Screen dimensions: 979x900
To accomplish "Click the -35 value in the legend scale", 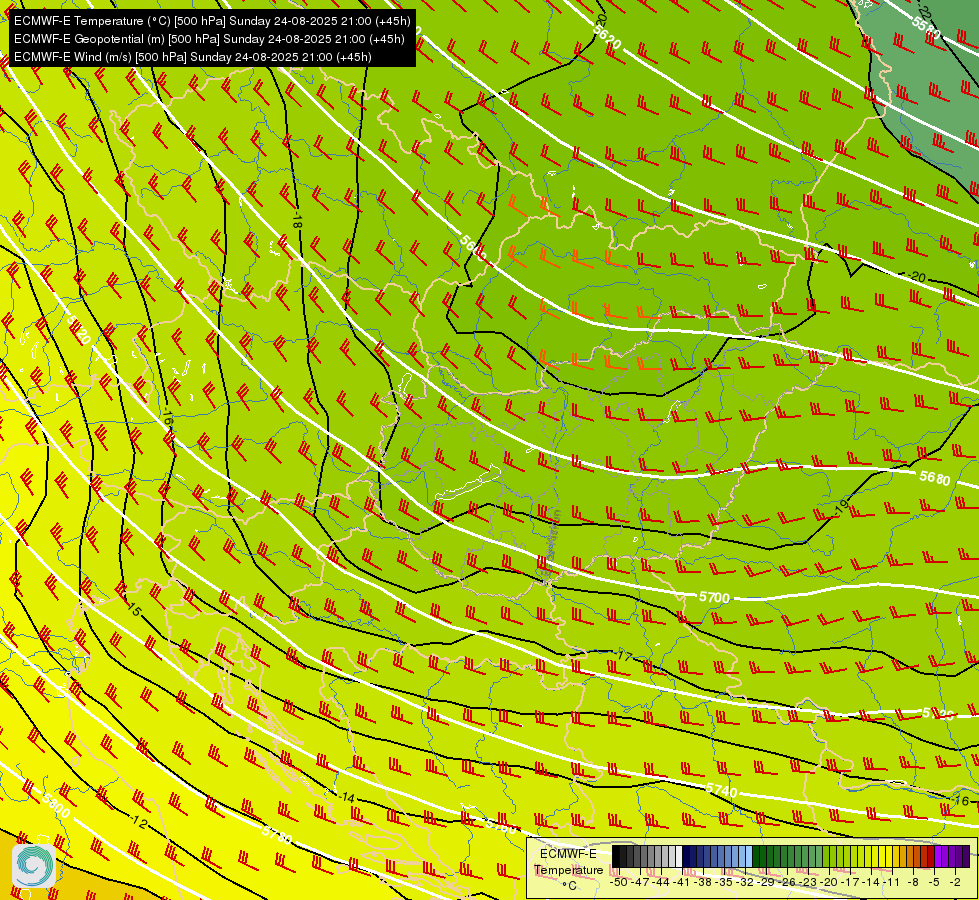I will point(723,883).
